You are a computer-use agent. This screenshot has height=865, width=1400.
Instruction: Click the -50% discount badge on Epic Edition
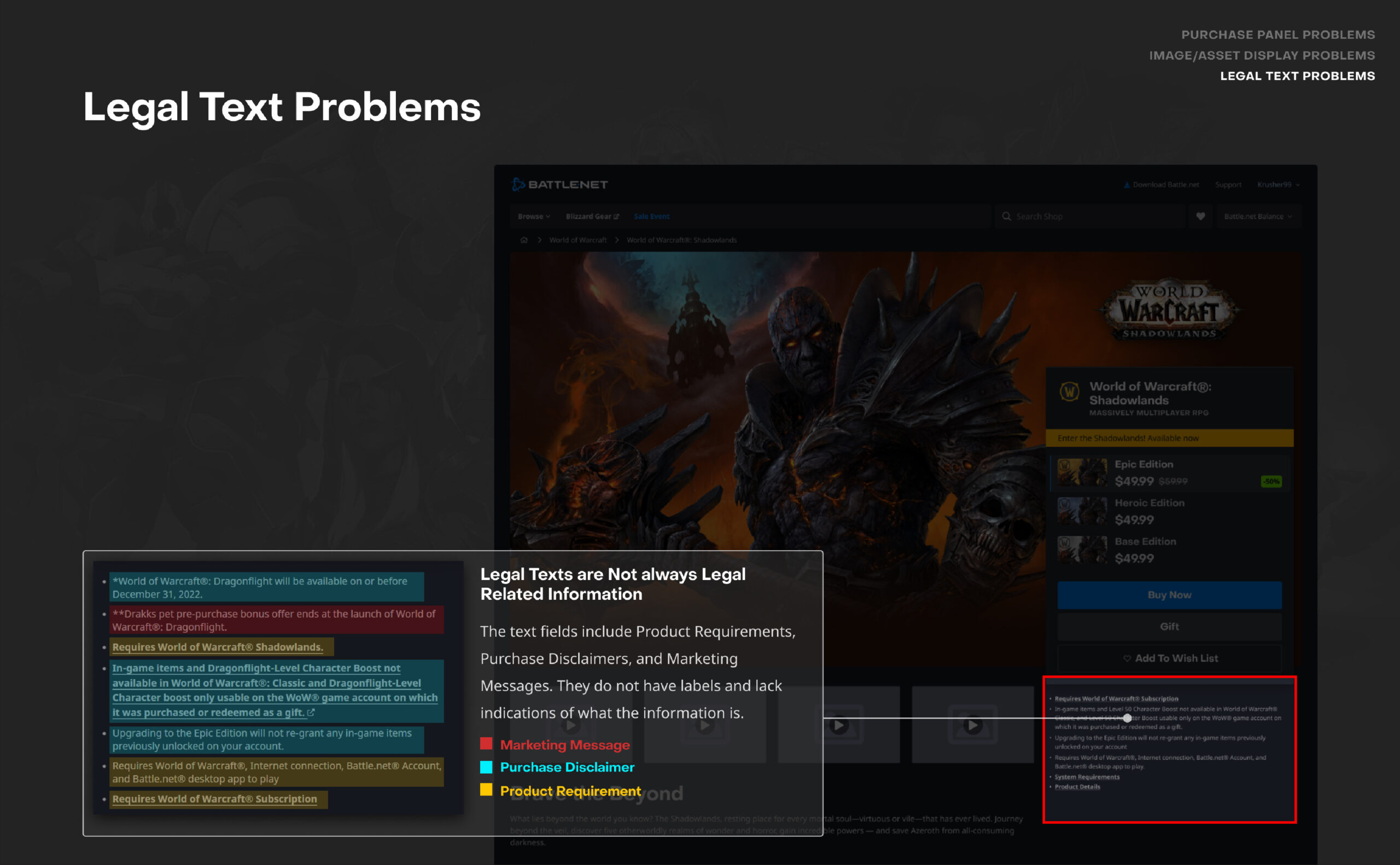coord(1271,482)
